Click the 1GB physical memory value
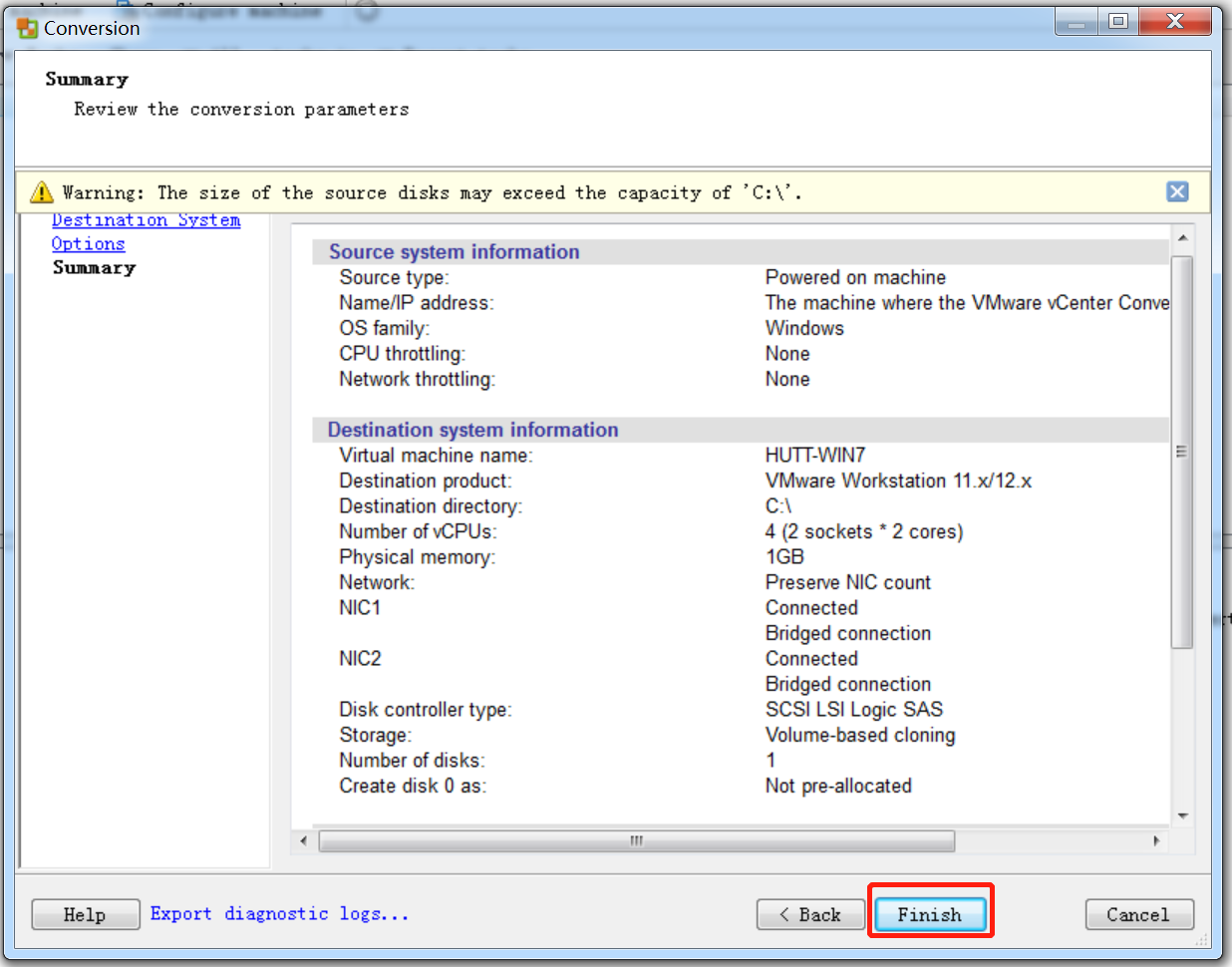Image resolution: width=1232 pixels, height=967 pixels. pos(784,556)
